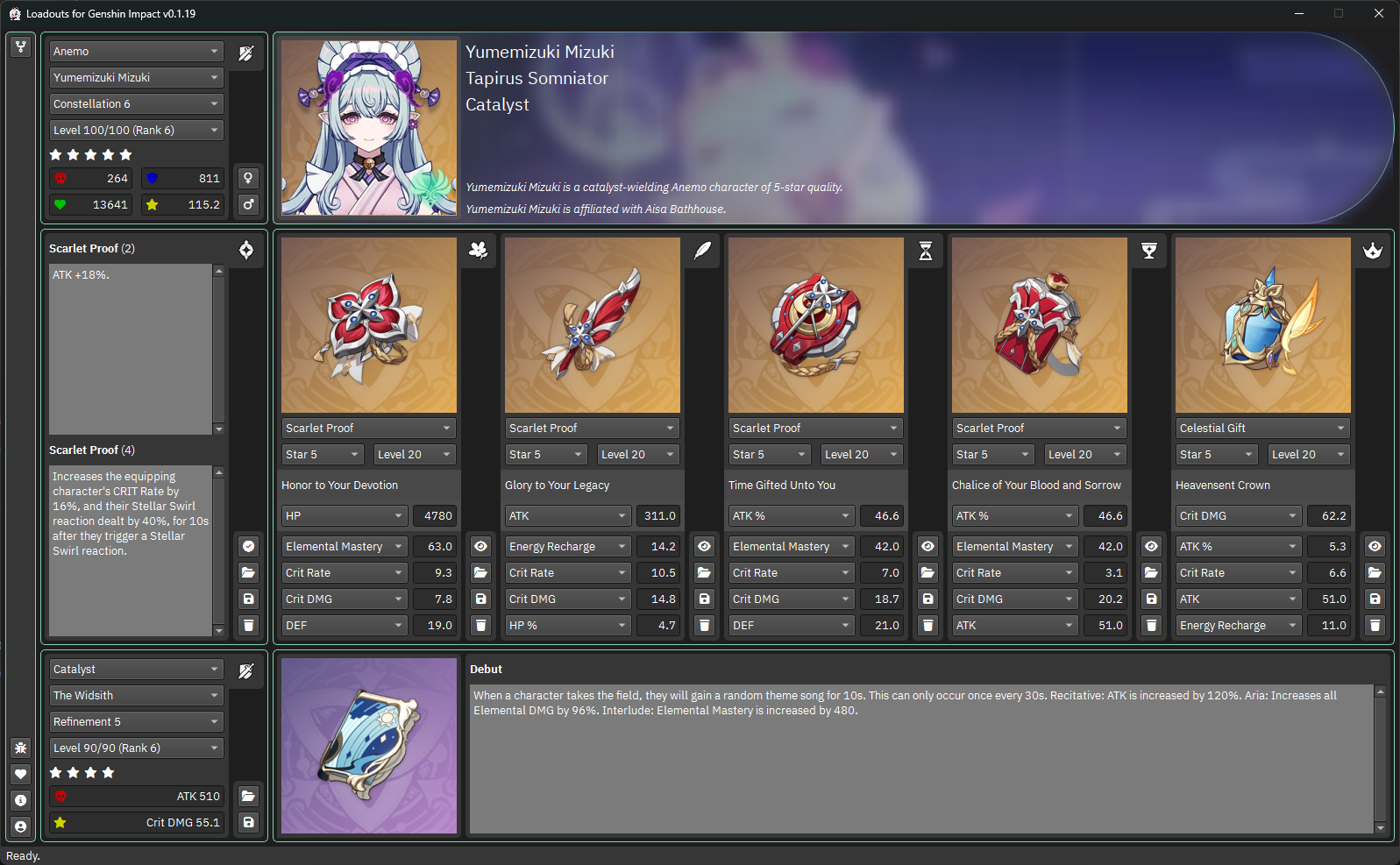
Task: Click the Scarlet Proof (4) bonus scrollbar
Action: 219,550
